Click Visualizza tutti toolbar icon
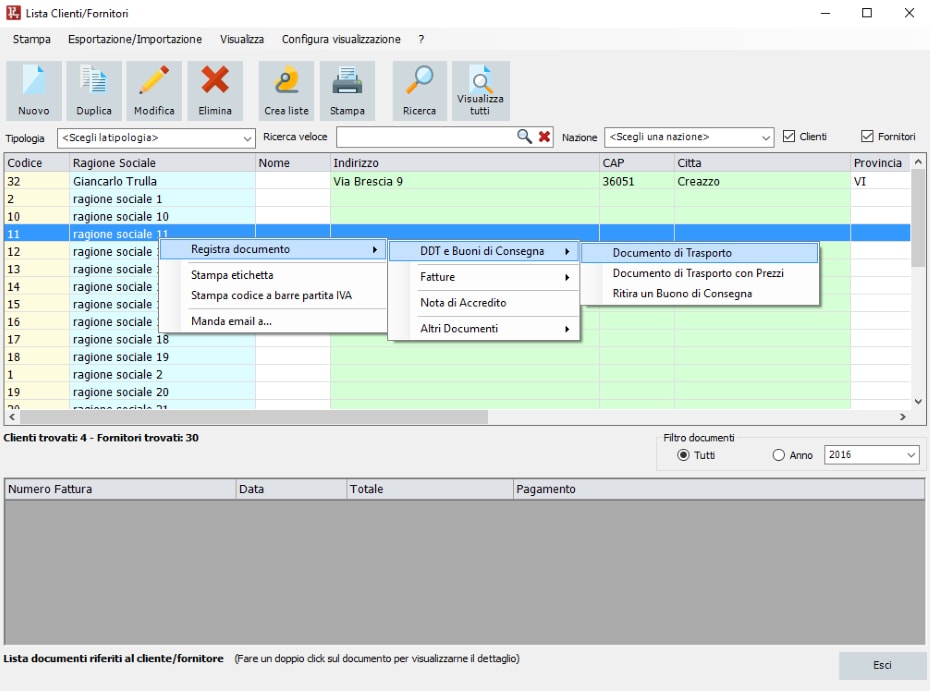This screenshot has width=930, height=691. click(x=480, y=91)
